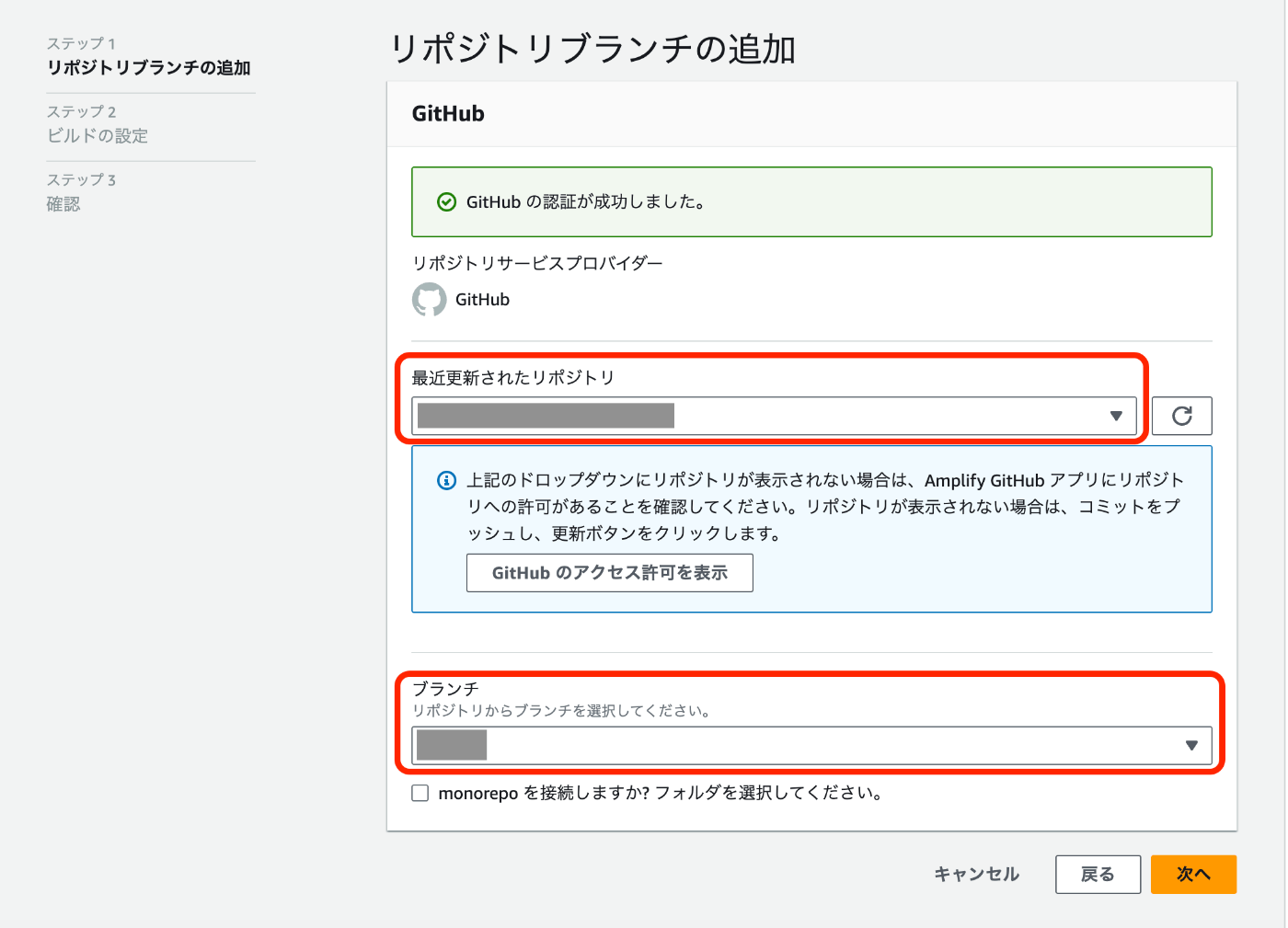Screen dimensions: 1288x928
Task: Click the リポジトリサービスプロバイダー label
Action: coord(537,263)
